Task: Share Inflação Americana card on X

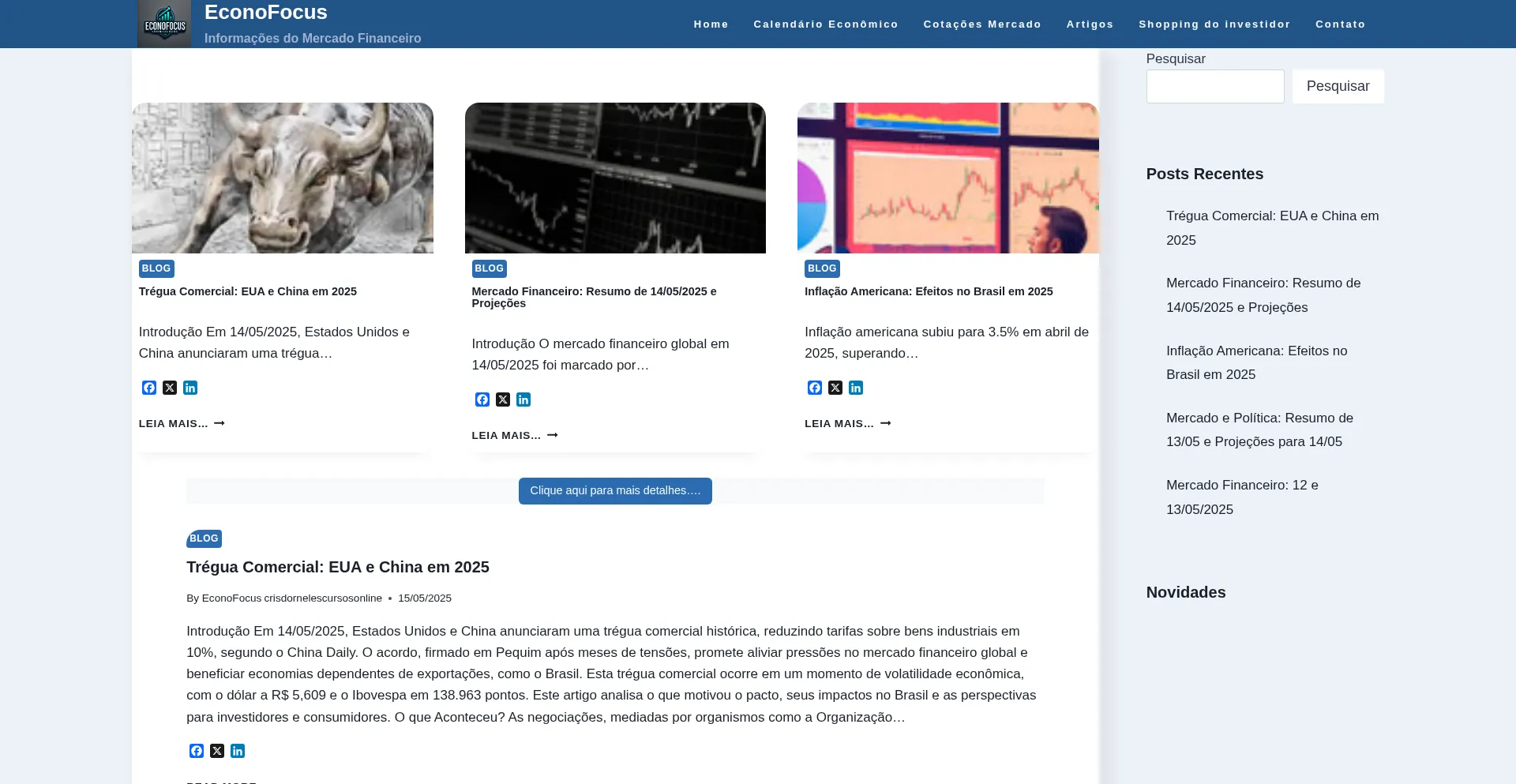Action: (835, 388)
